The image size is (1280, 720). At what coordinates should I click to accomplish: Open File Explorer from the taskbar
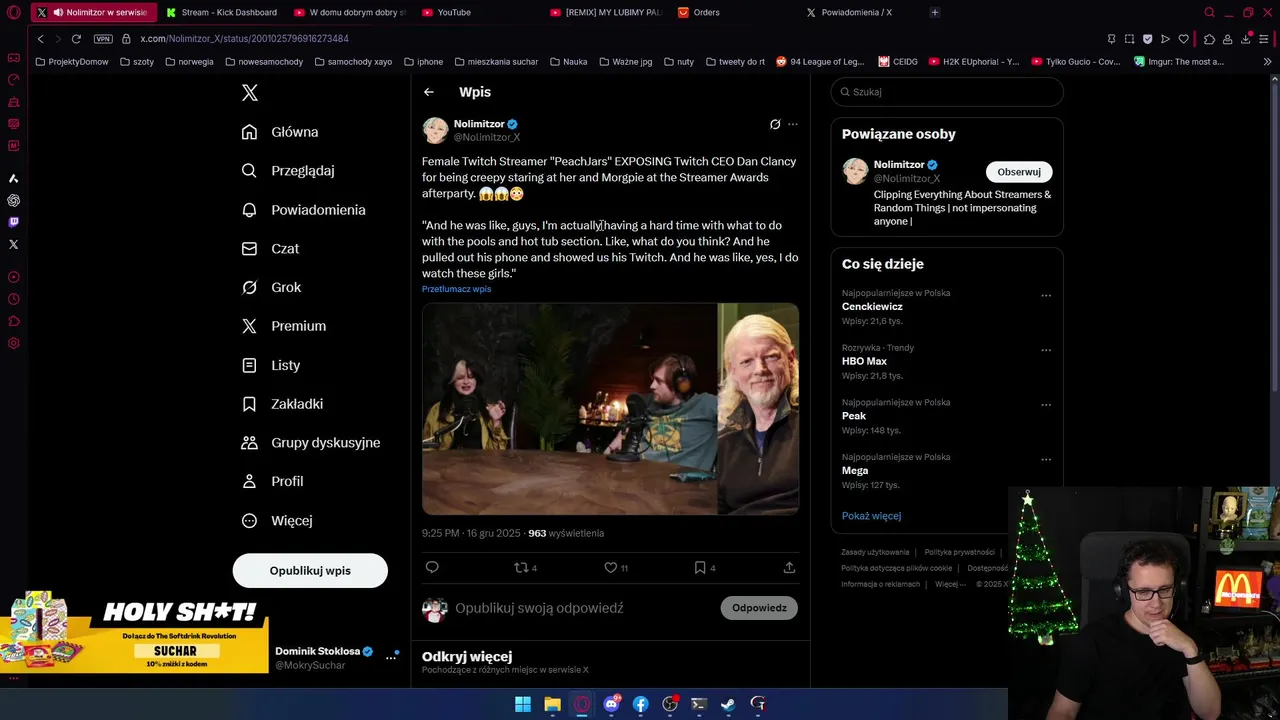[552, 704]
